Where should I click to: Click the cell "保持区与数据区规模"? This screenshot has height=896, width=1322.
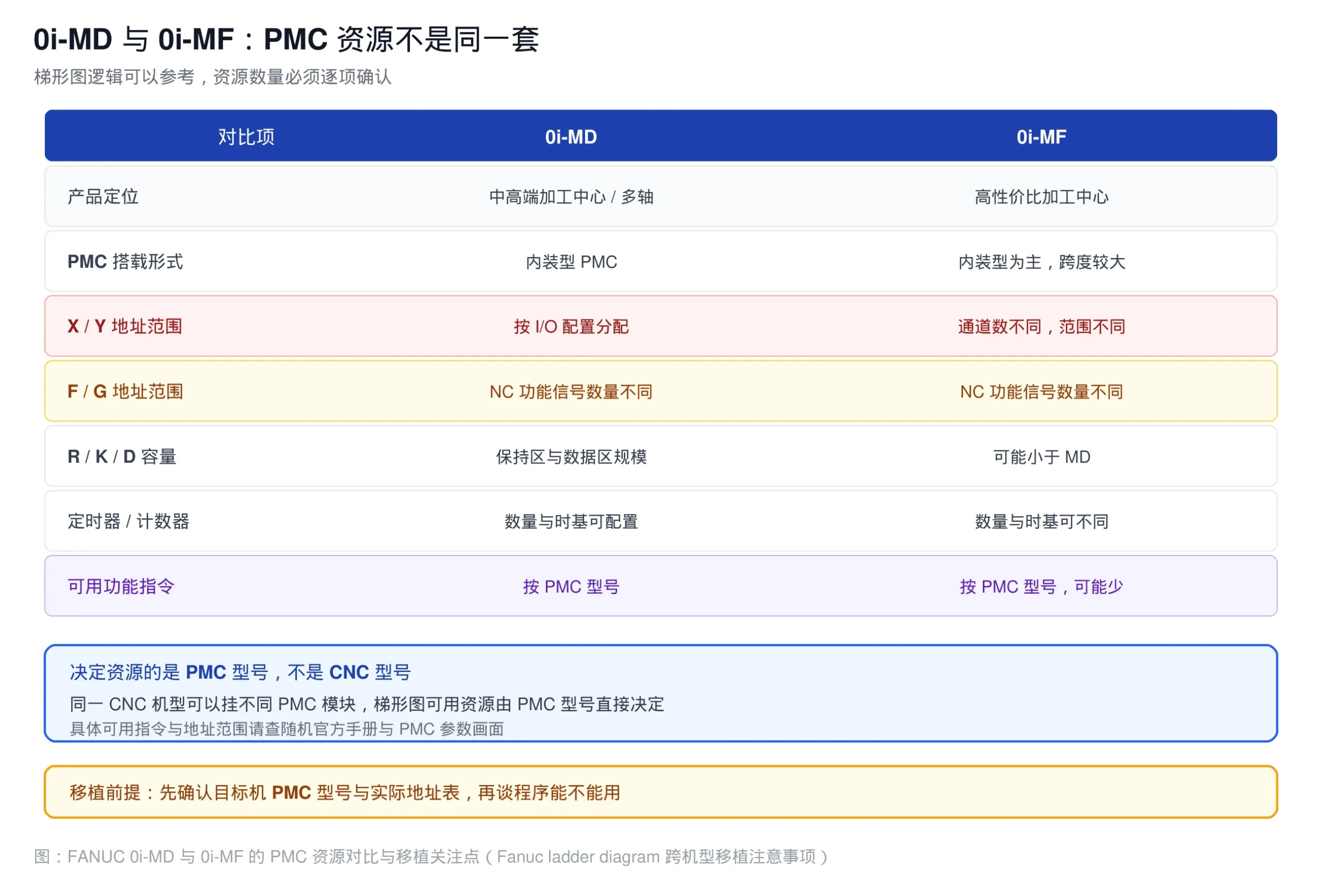coord(571,457)
